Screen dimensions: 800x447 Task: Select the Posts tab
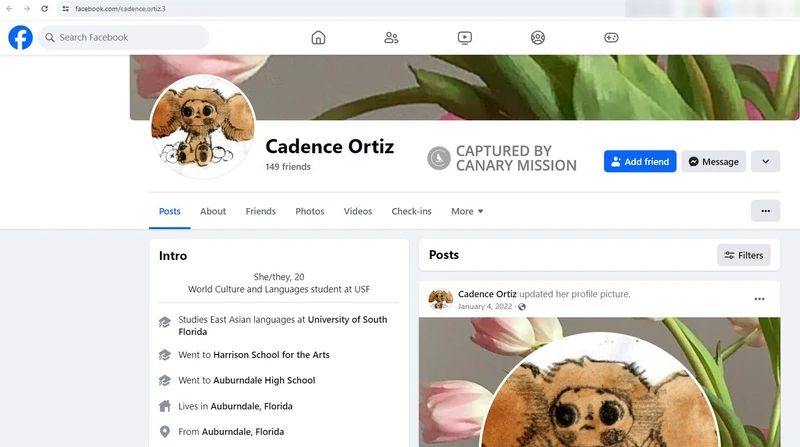[169, 211]
